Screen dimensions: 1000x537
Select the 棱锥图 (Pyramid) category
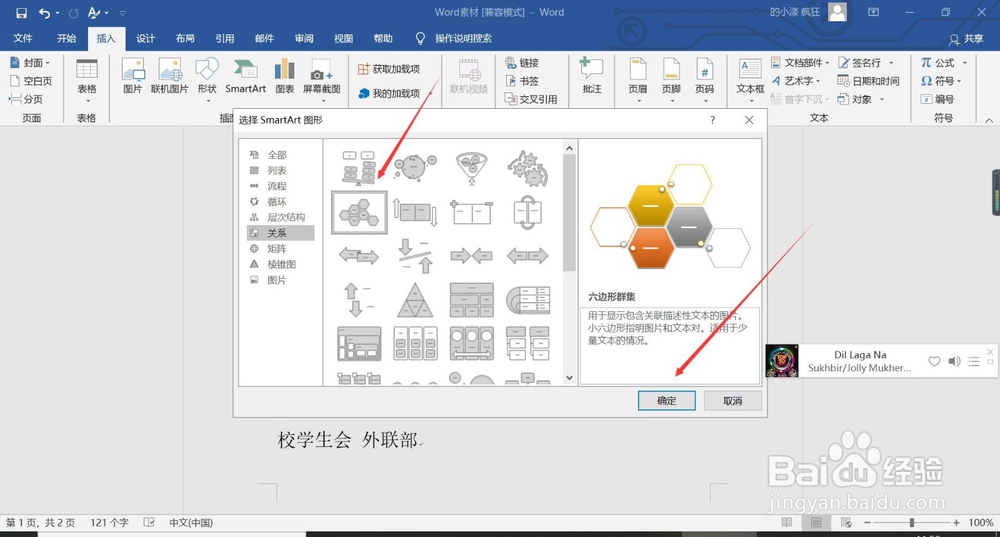280,264
